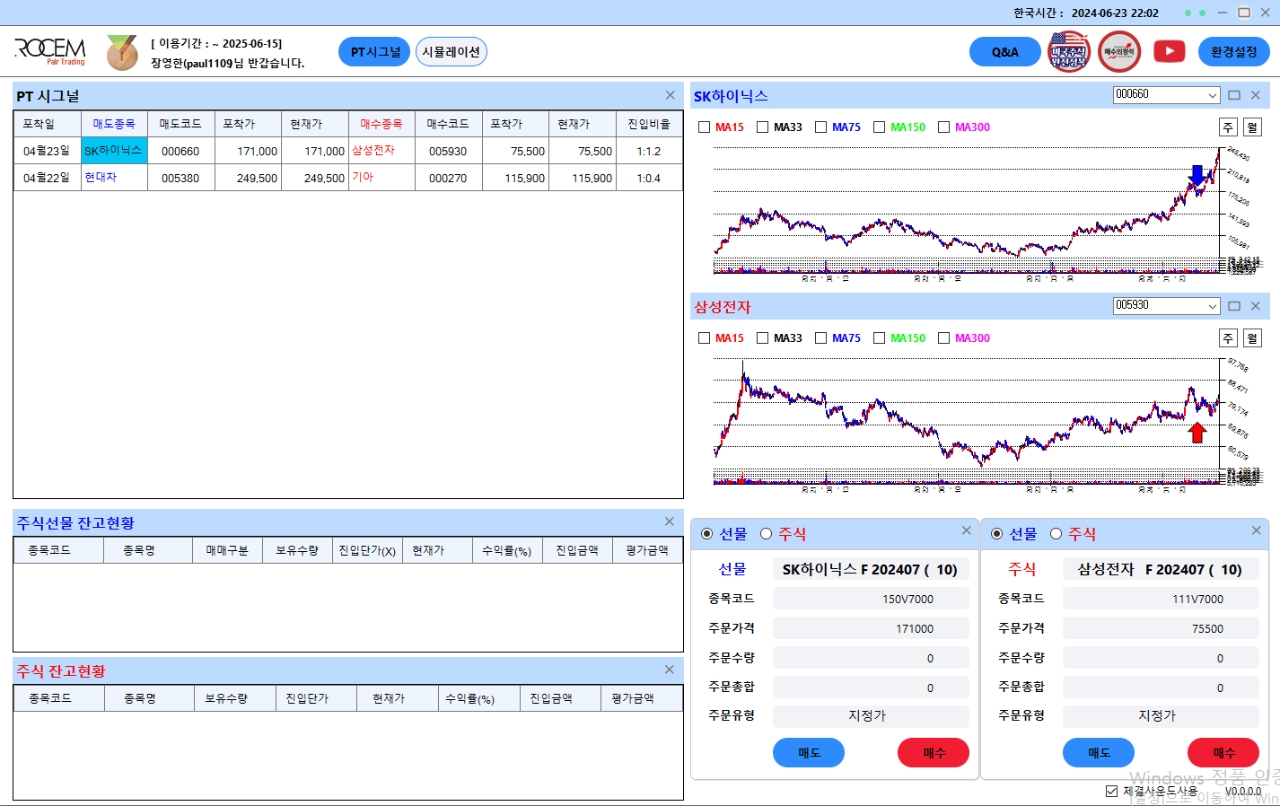Click 매도 in SK하이닉스 order panel
Image resolution: width=1280 pixels, height=806 pixels.
(x=809, y=753)
